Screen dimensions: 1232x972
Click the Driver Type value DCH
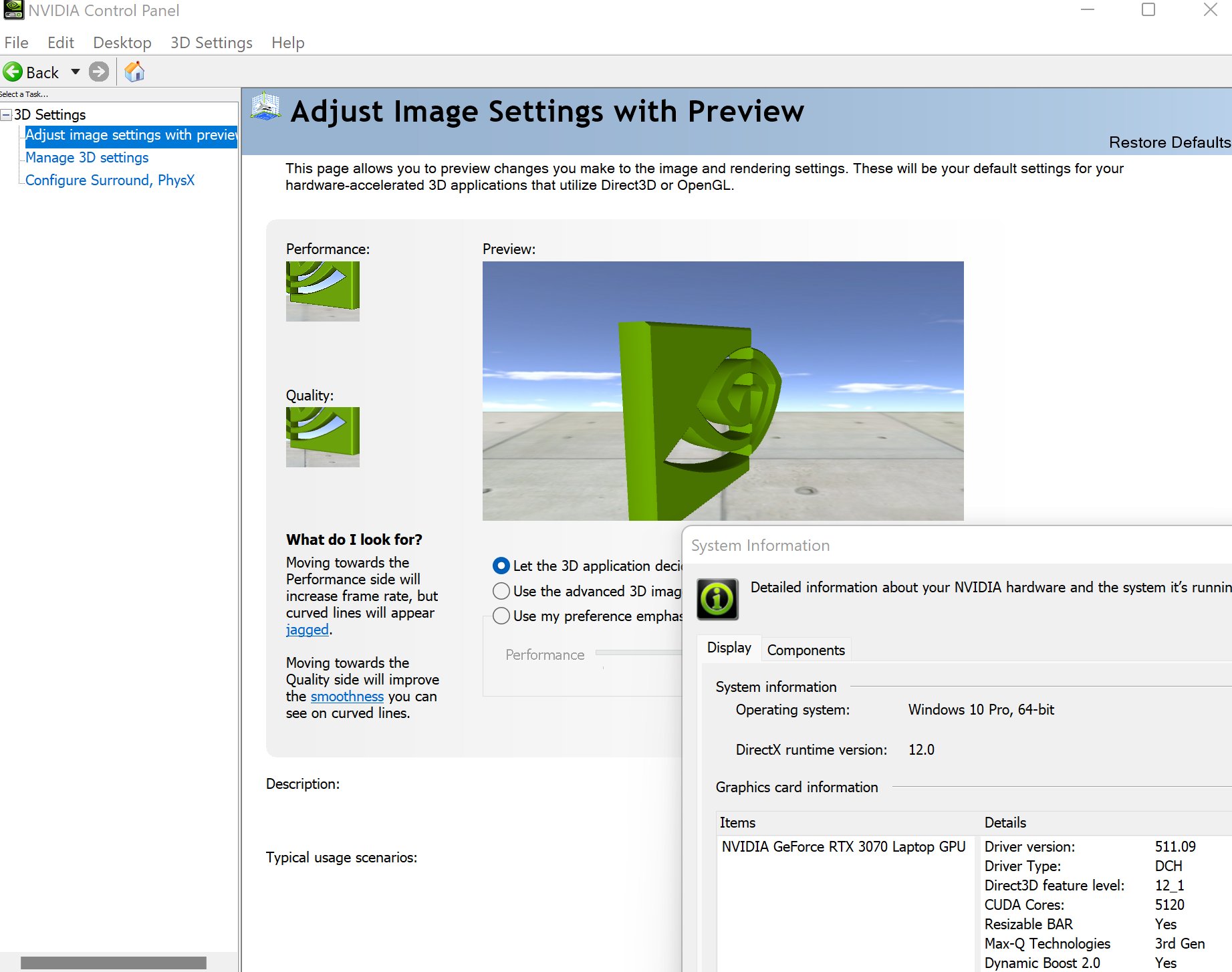point(1168,866)
